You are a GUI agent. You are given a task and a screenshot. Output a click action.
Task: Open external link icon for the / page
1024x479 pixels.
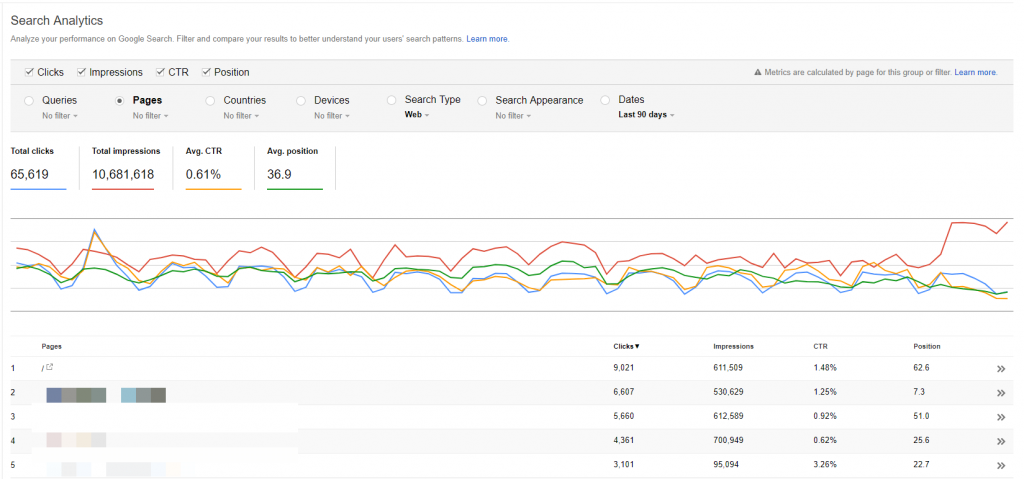click(50, 367)
